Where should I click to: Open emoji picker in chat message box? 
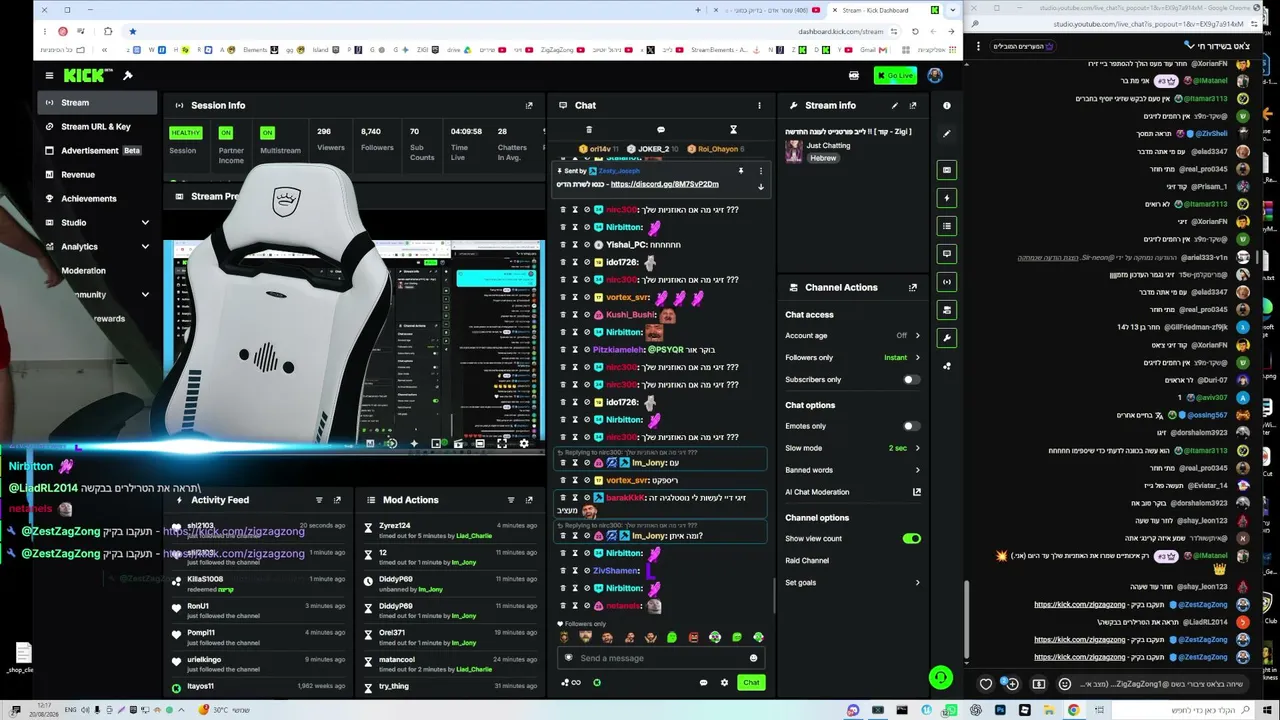(753, 658)
